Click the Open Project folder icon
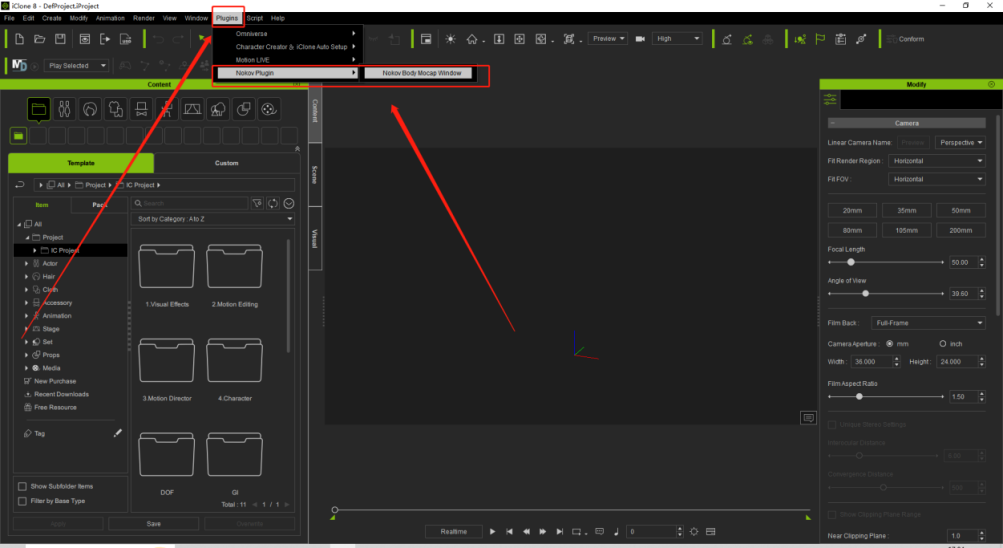This screenshot has width=1003, height=548. coord(40,39)
